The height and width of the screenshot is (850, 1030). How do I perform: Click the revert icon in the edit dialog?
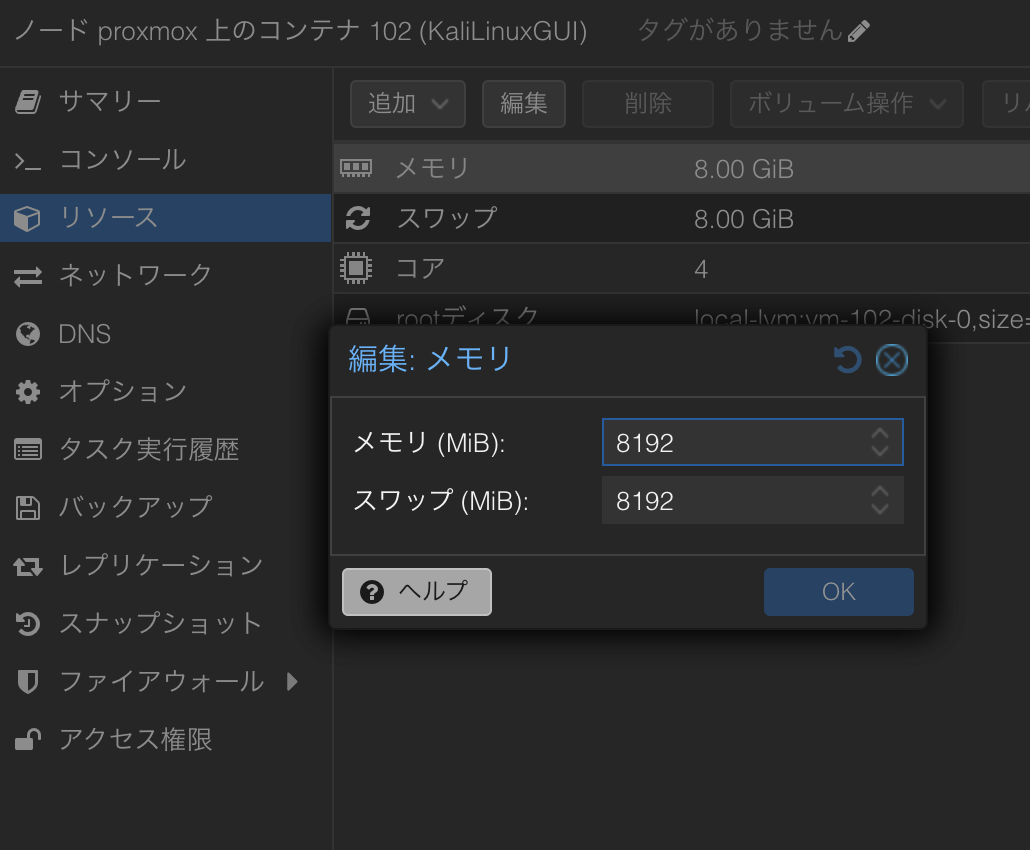click(847, 359)
